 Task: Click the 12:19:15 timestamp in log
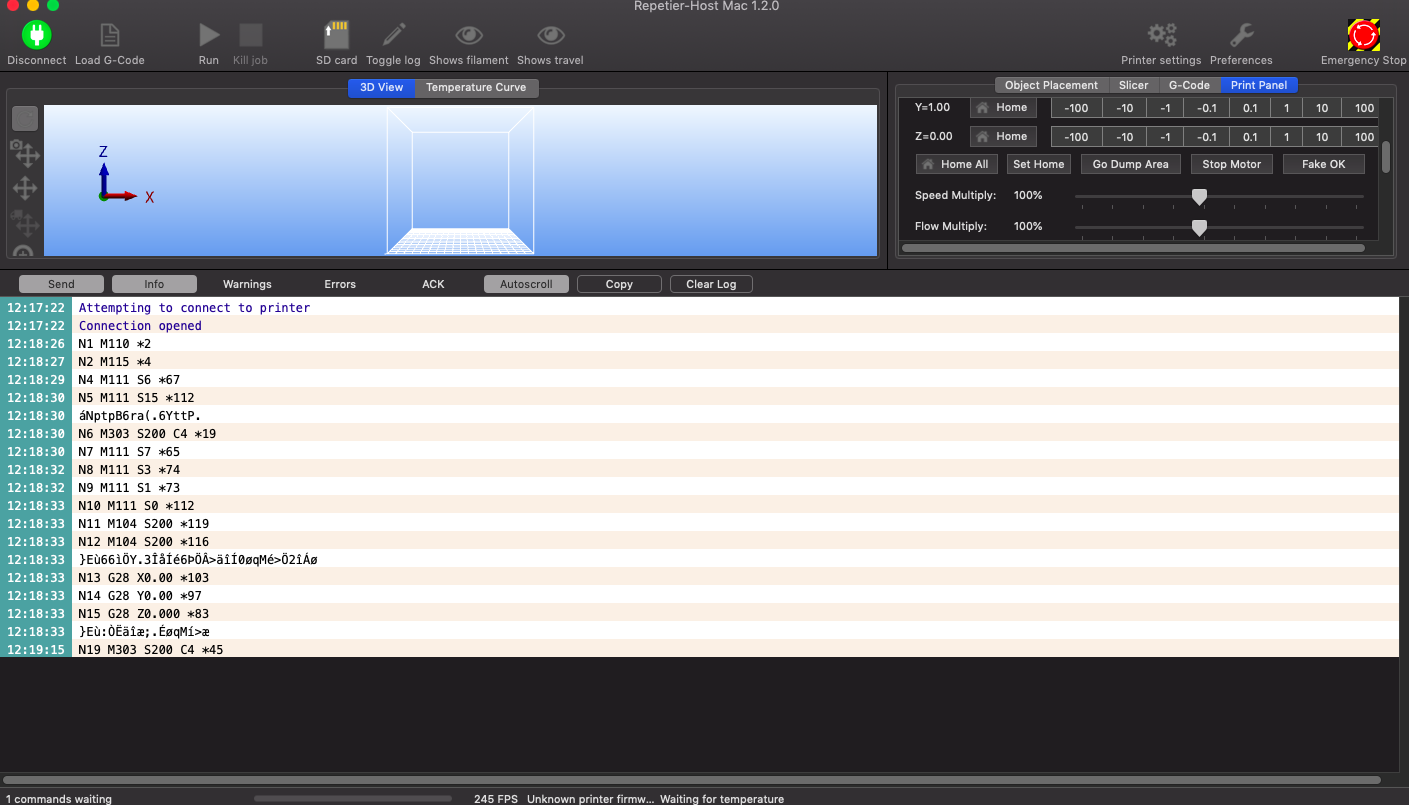coord(36,650)
